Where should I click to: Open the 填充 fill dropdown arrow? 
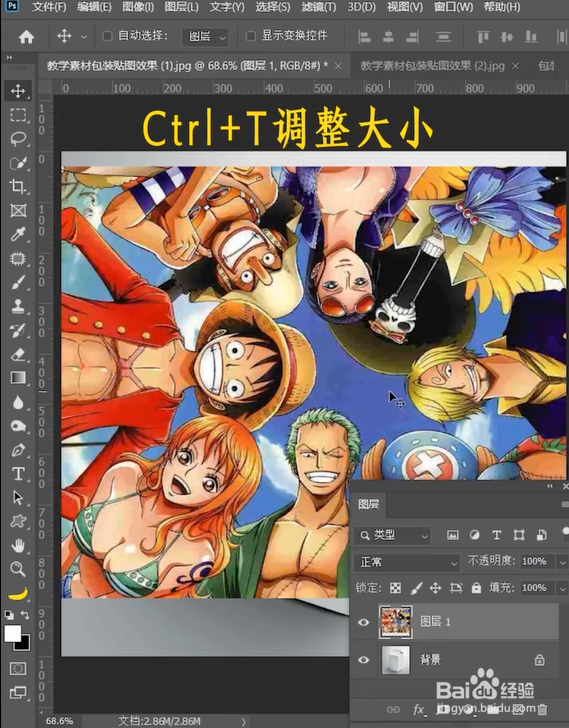563,588
